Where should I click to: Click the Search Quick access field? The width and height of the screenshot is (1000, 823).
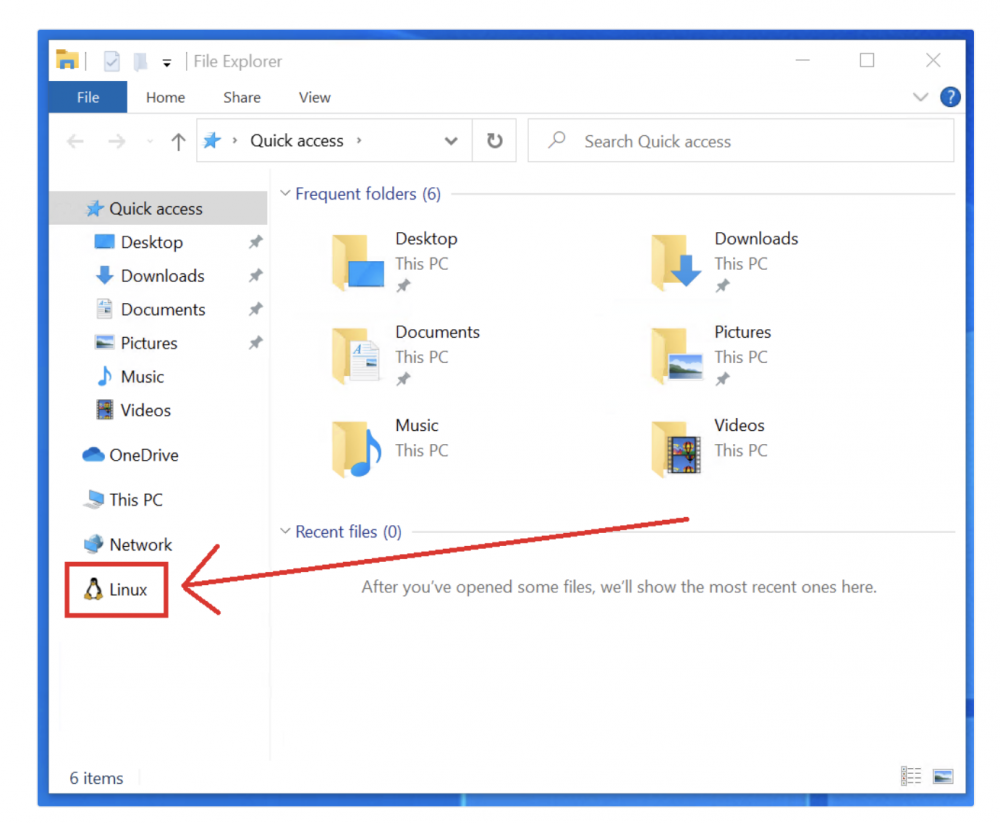pos(740,141)
